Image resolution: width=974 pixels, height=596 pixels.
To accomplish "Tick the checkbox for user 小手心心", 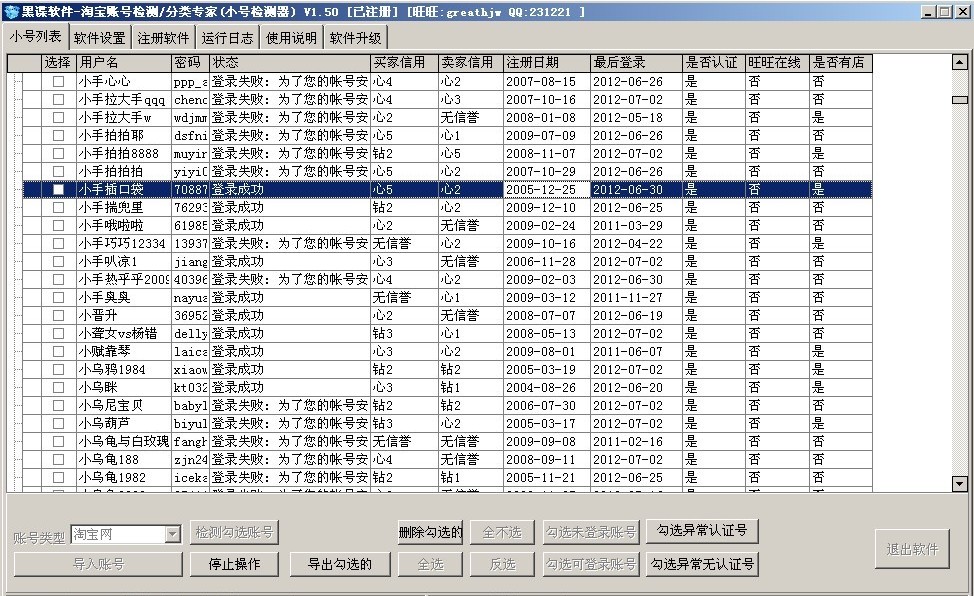I will pos(58,81).
